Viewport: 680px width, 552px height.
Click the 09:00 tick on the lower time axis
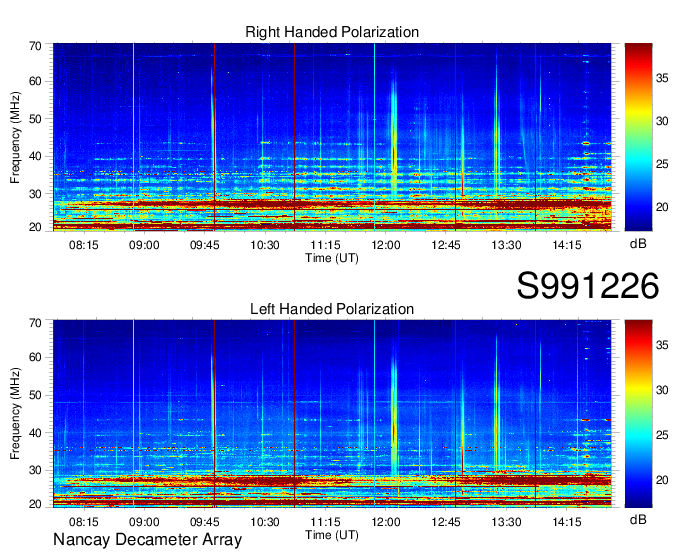144,522
